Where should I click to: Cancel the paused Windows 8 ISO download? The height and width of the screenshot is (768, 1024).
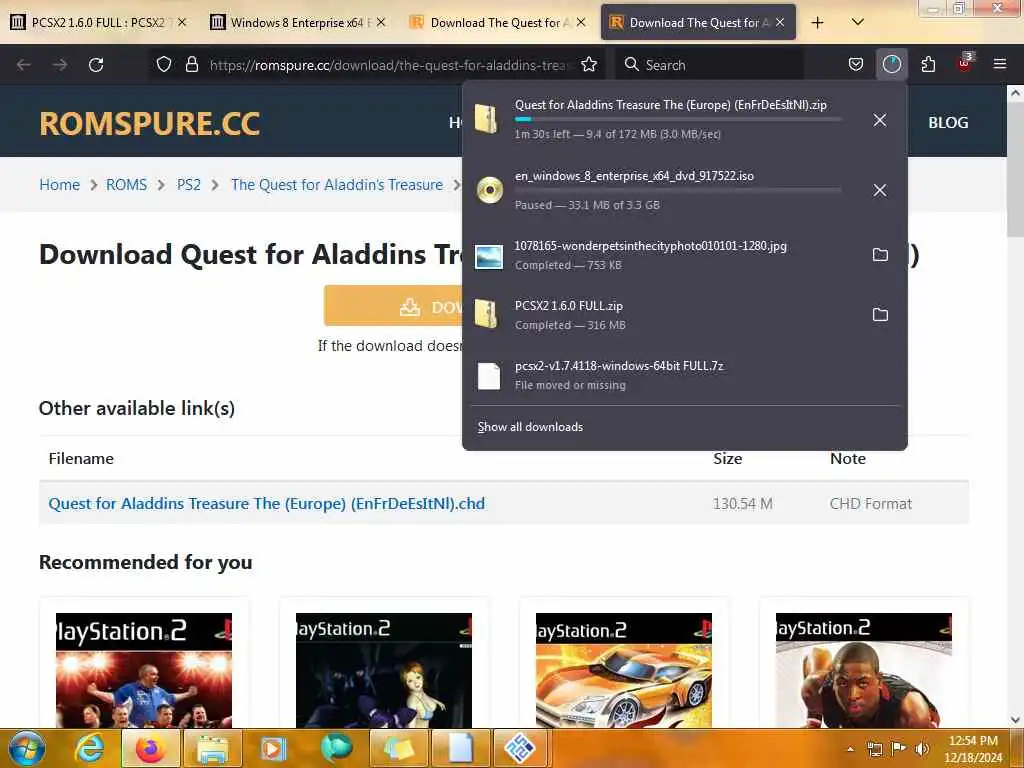point(880,190)
